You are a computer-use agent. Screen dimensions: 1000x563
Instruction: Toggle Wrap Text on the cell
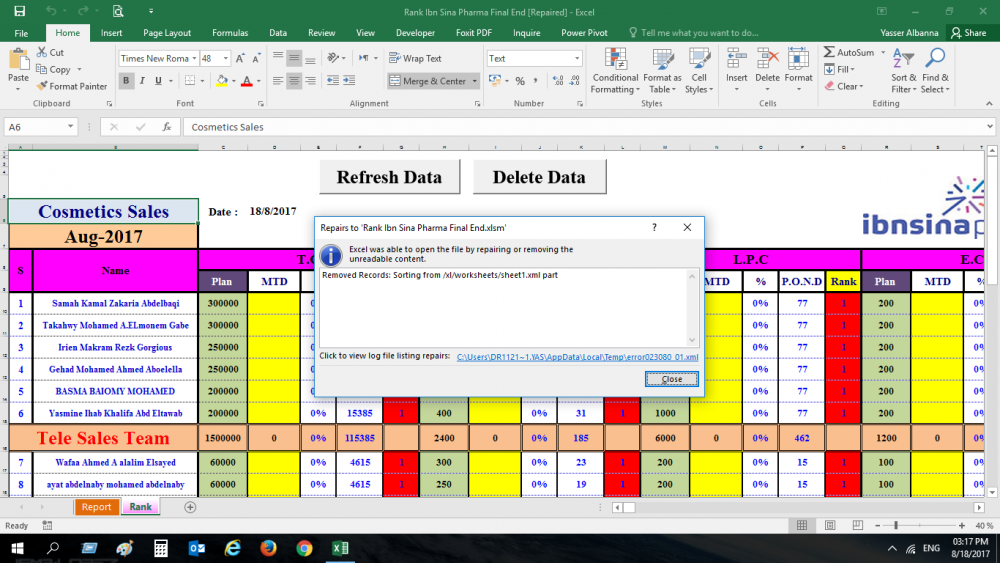pyautogui.click(x=415, y=58)
